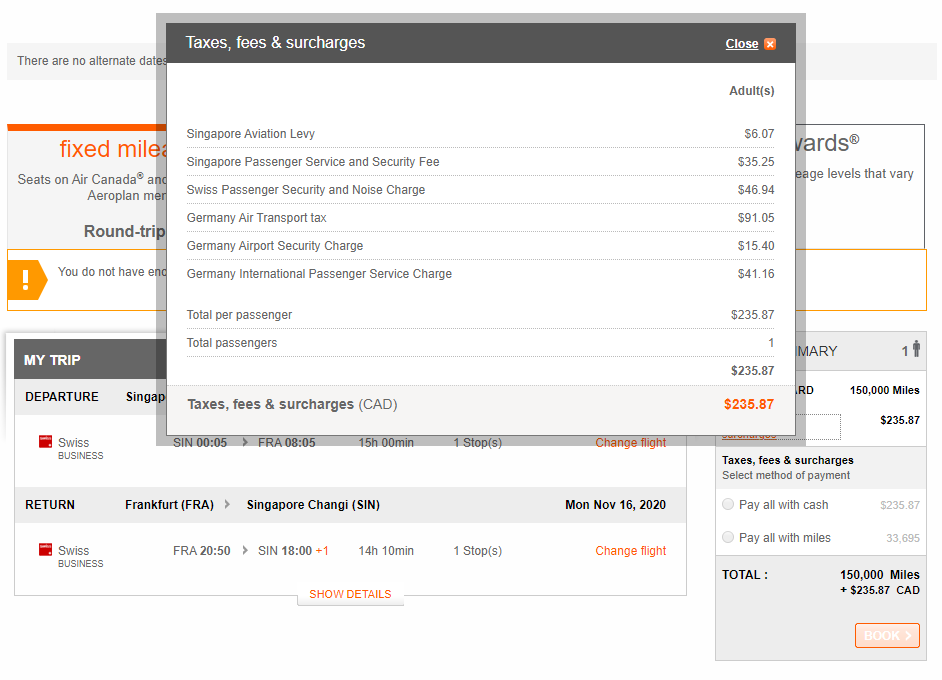This screenshot has width=942, height=680.
Task: Close the Taxes, fees & surcharges dialog
Action: tap(741, 44)
